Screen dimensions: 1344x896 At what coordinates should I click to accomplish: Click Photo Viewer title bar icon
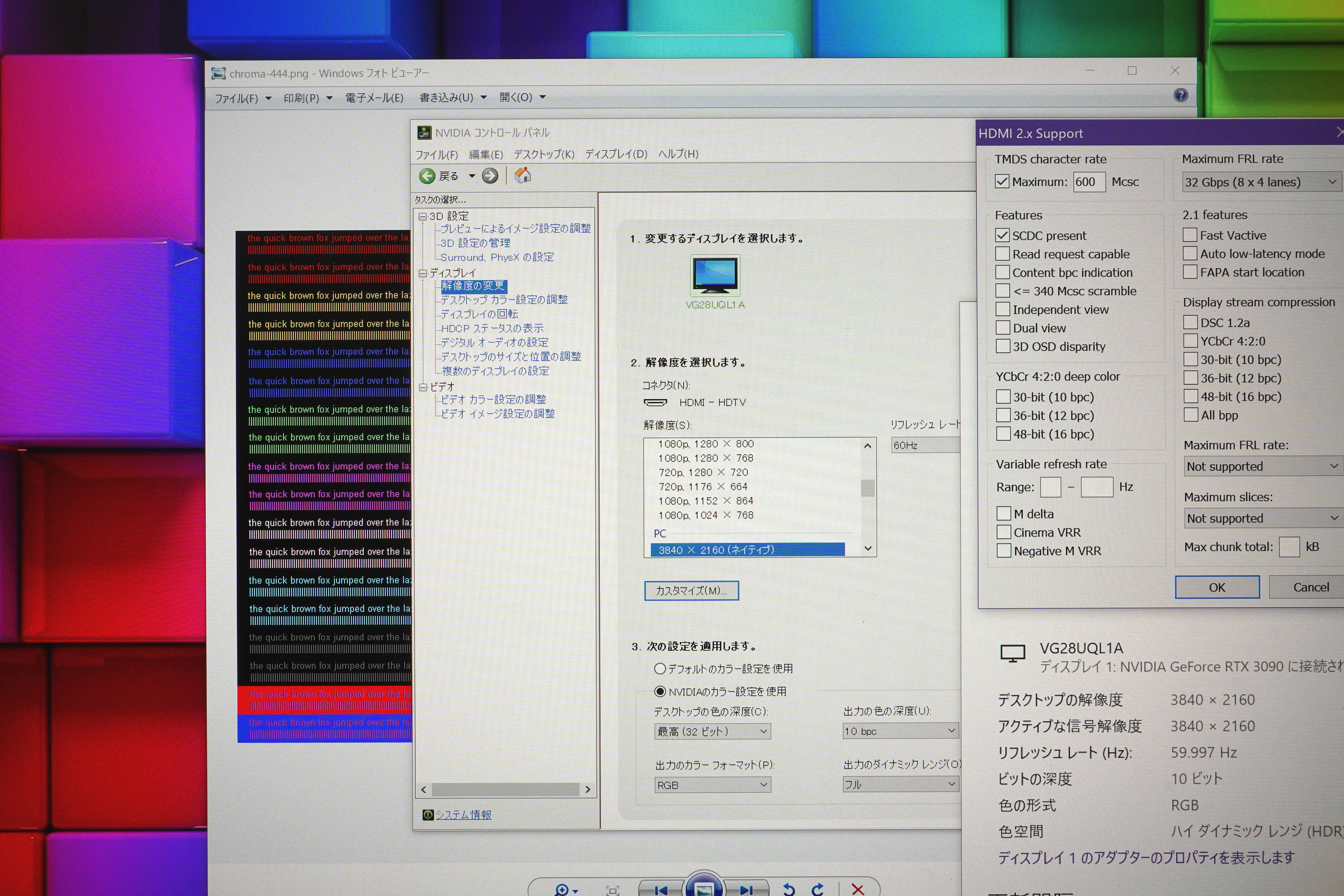tap(218, 73)
